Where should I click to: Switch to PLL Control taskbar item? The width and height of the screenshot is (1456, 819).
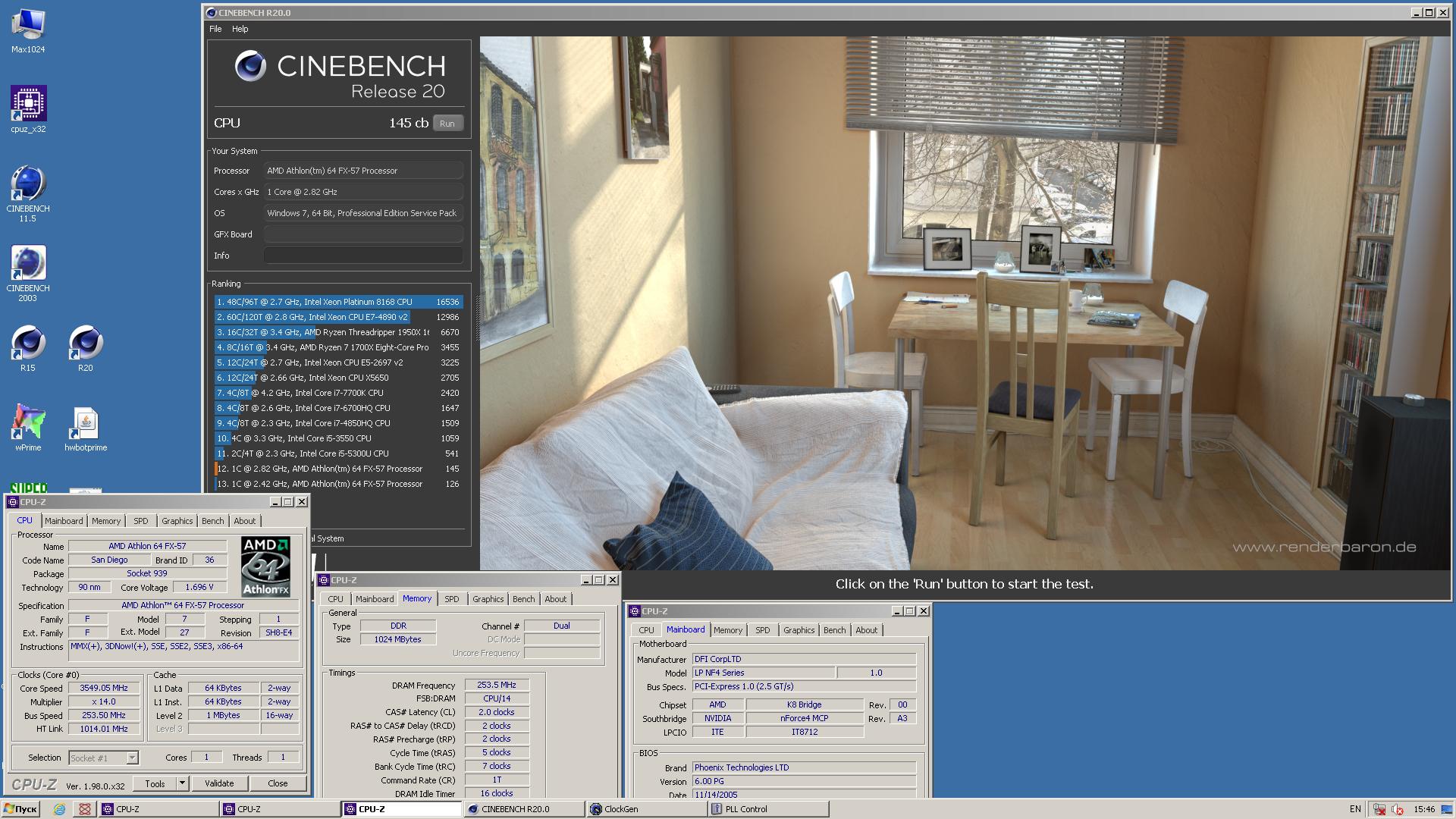(768, 809)
